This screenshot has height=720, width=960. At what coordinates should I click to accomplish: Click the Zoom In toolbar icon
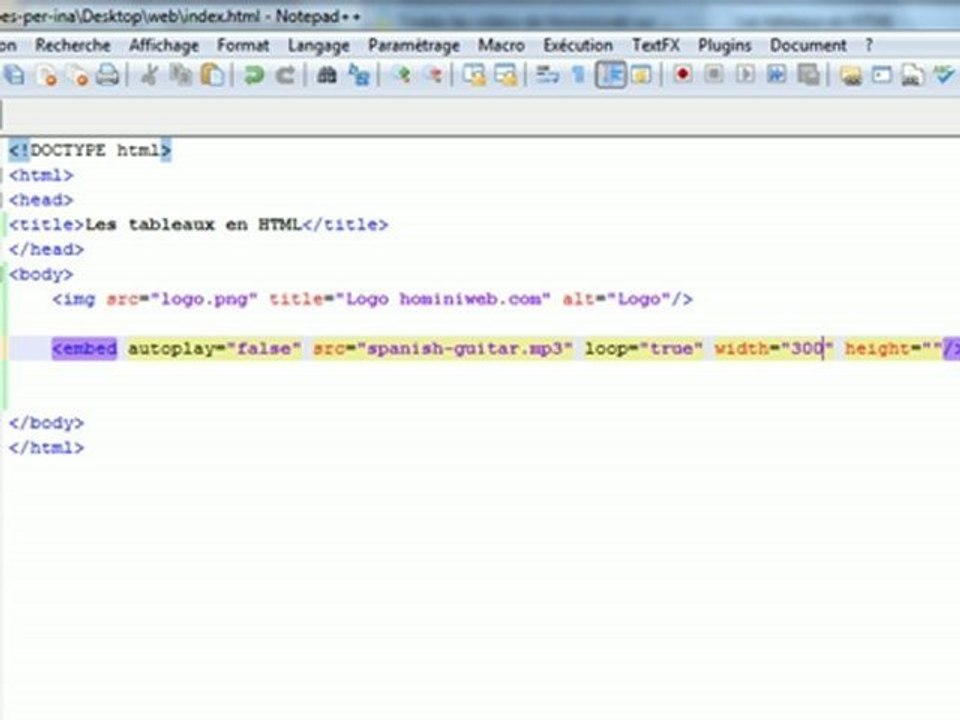coord(401,75)
